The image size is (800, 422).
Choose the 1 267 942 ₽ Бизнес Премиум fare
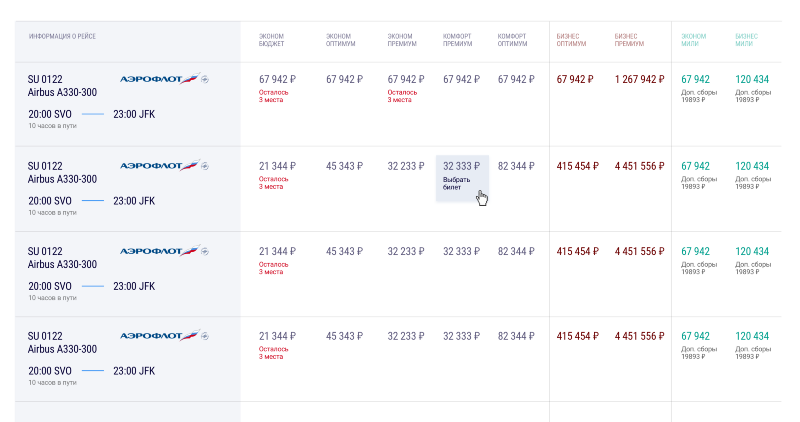click(x=639, y=79)
